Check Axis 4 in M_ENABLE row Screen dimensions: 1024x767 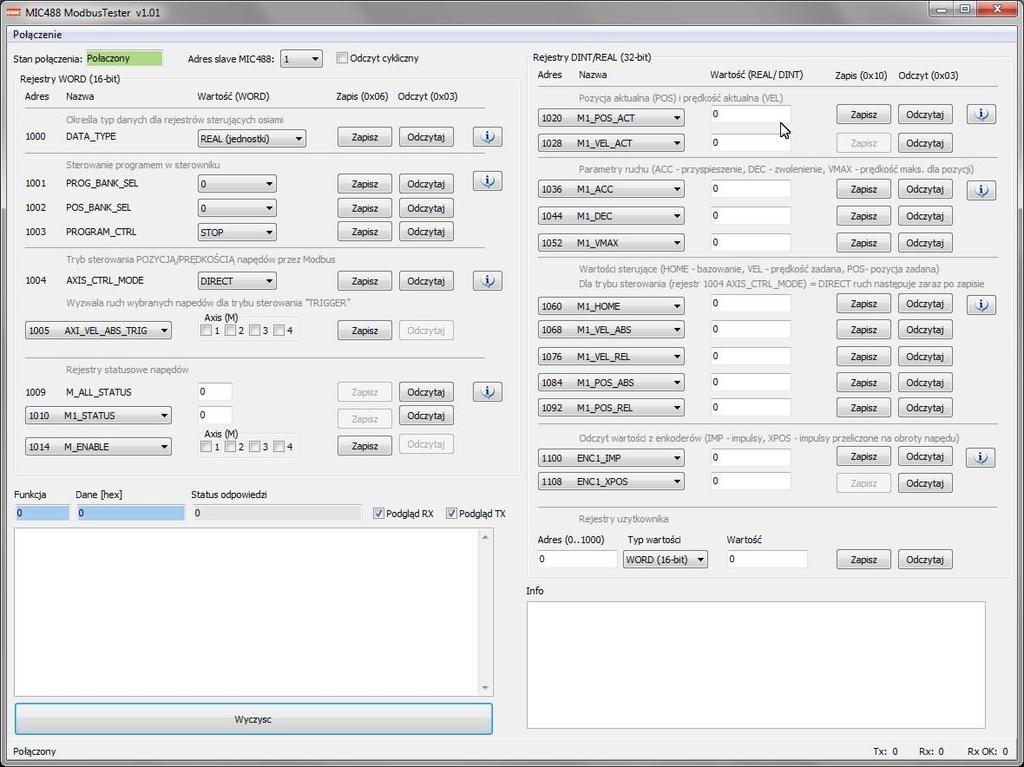(x=279, y=447)
